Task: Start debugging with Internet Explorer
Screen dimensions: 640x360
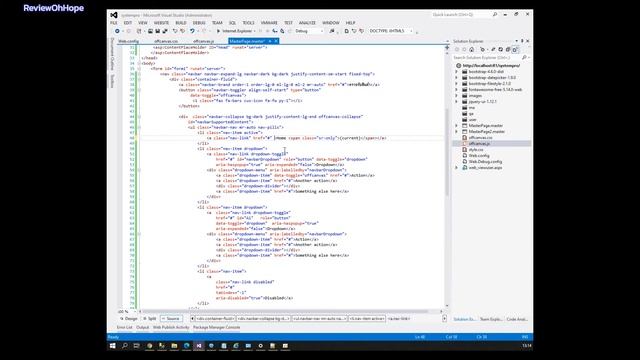Action: 234,31
